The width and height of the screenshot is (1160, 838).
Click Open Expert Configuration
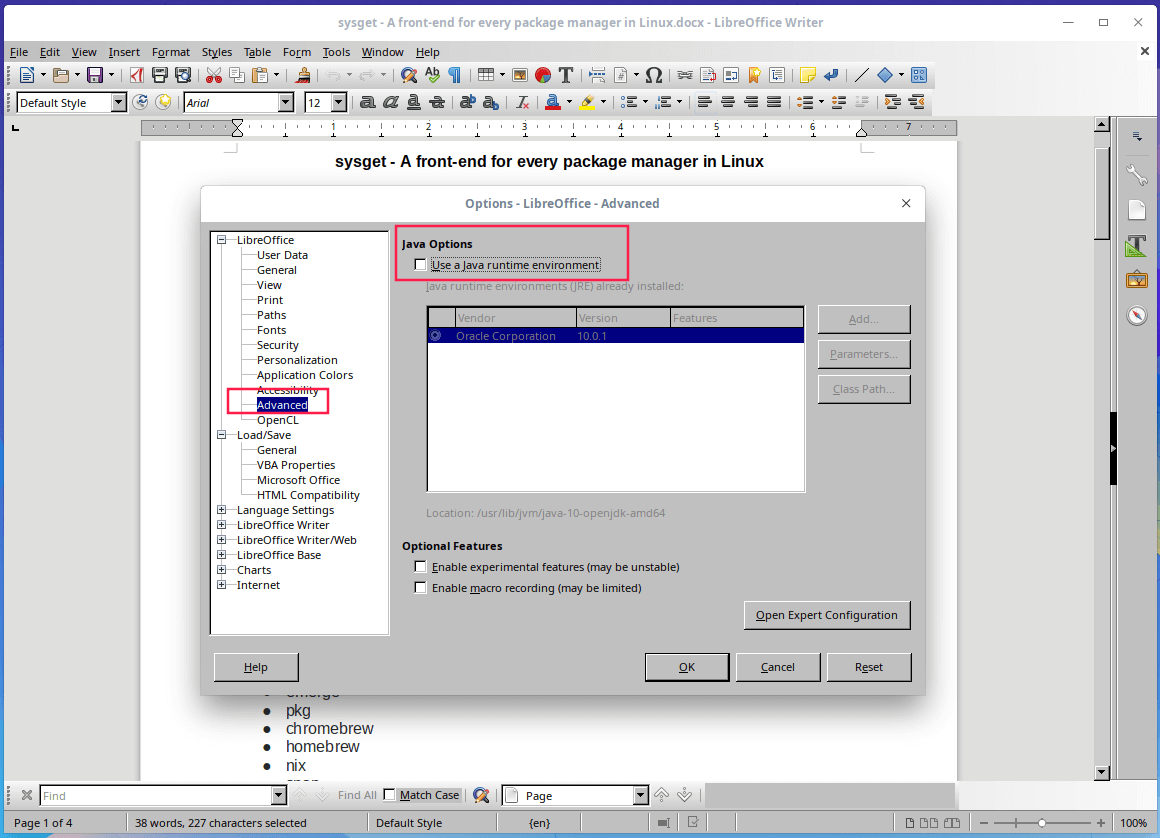[x=827, y=615]
